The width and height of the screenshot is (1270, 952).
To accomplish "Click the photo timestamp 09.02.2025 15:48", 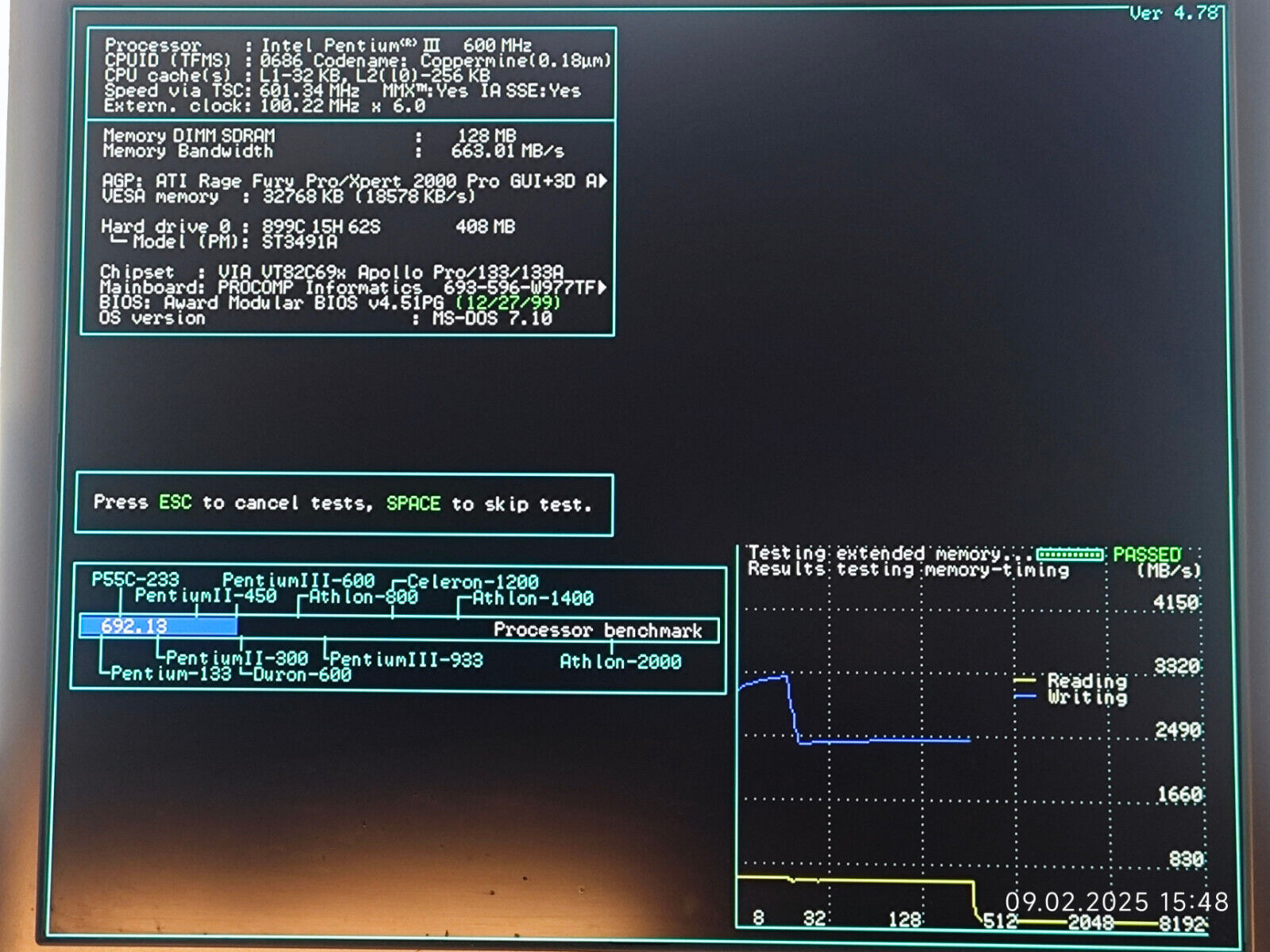I will 1117,902.
